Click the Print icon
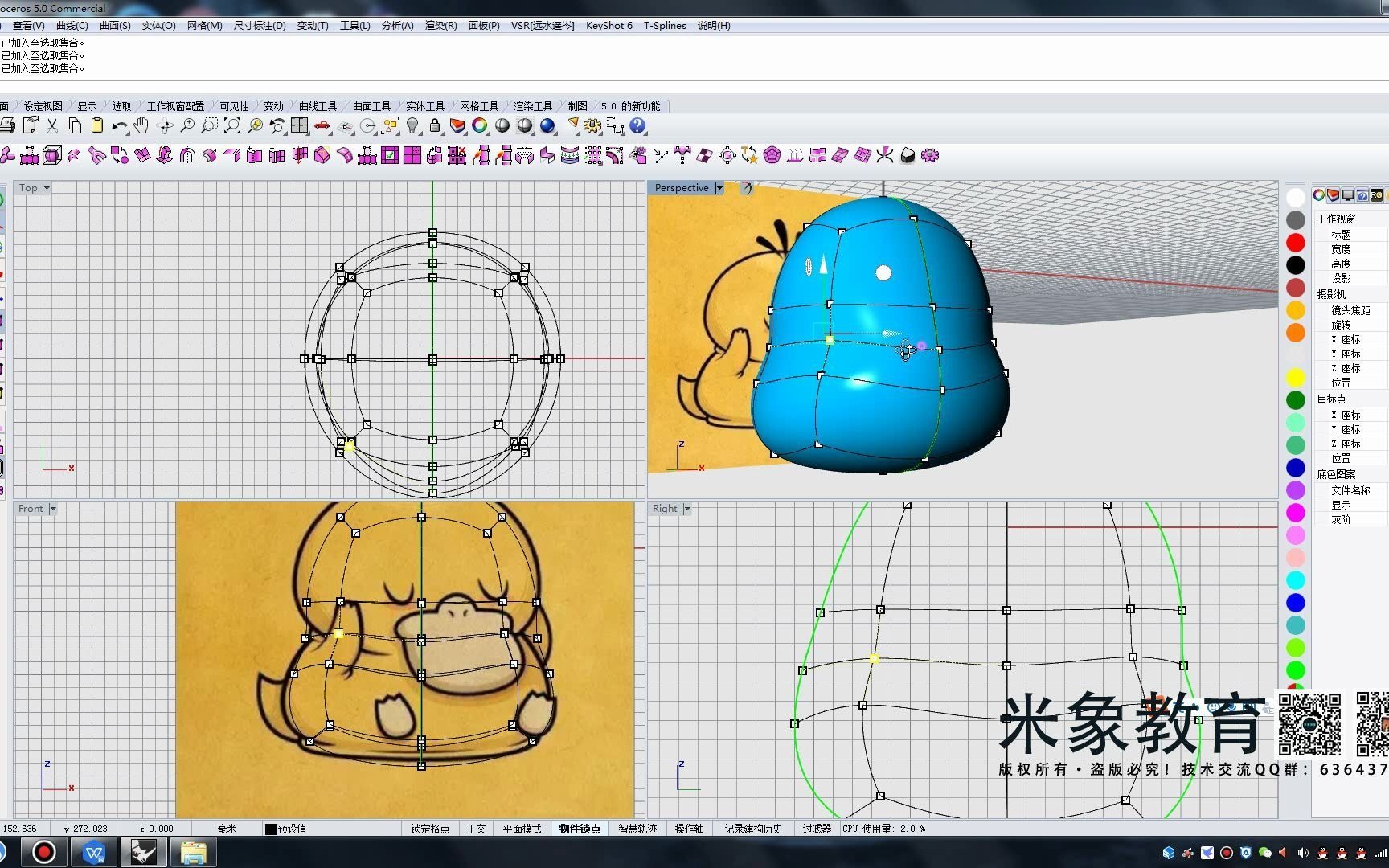Image resolution: width=1389 pixels, height=868 pixels. click(10, 126)
